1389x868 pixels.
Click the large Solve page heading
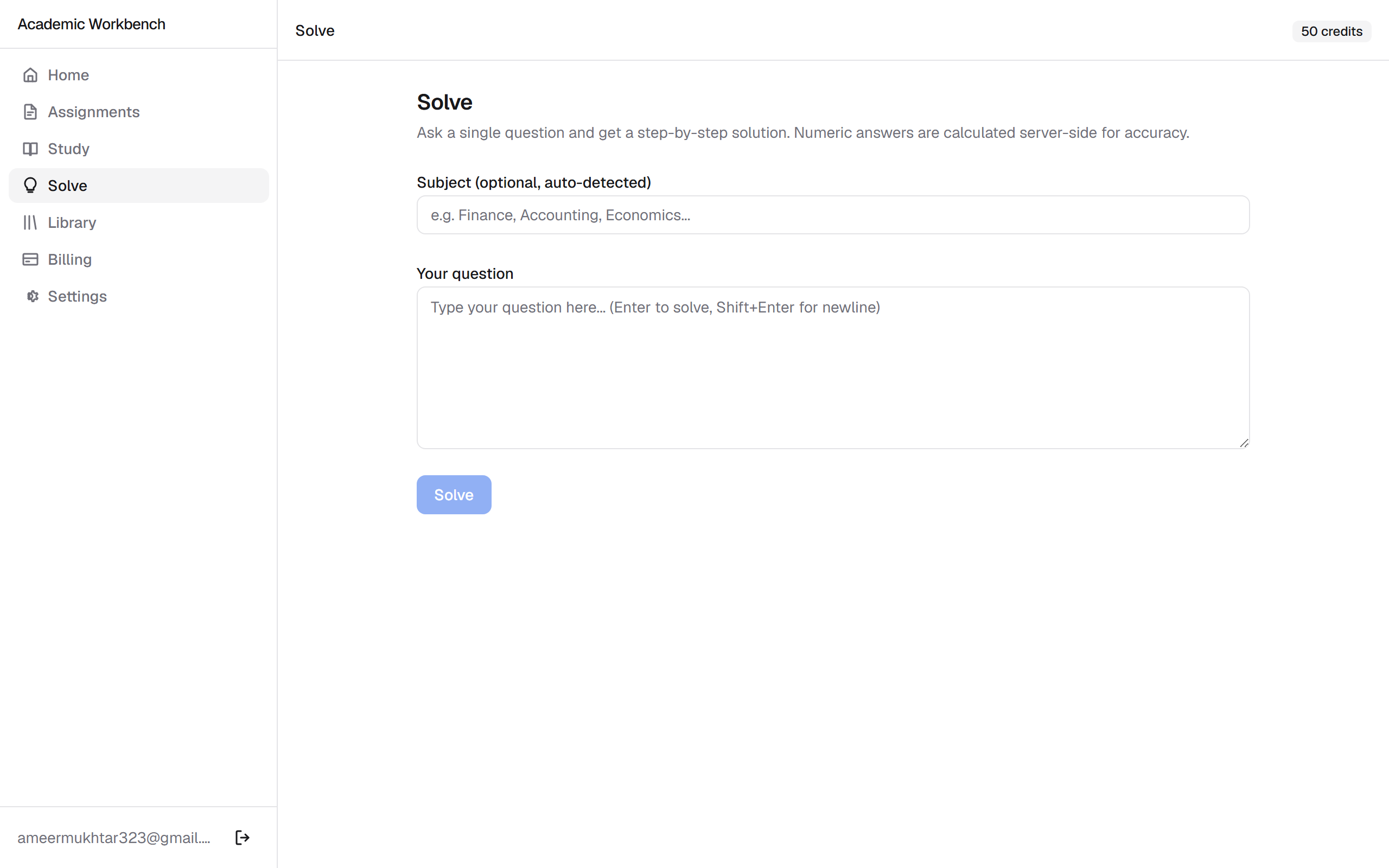[444, 102]
